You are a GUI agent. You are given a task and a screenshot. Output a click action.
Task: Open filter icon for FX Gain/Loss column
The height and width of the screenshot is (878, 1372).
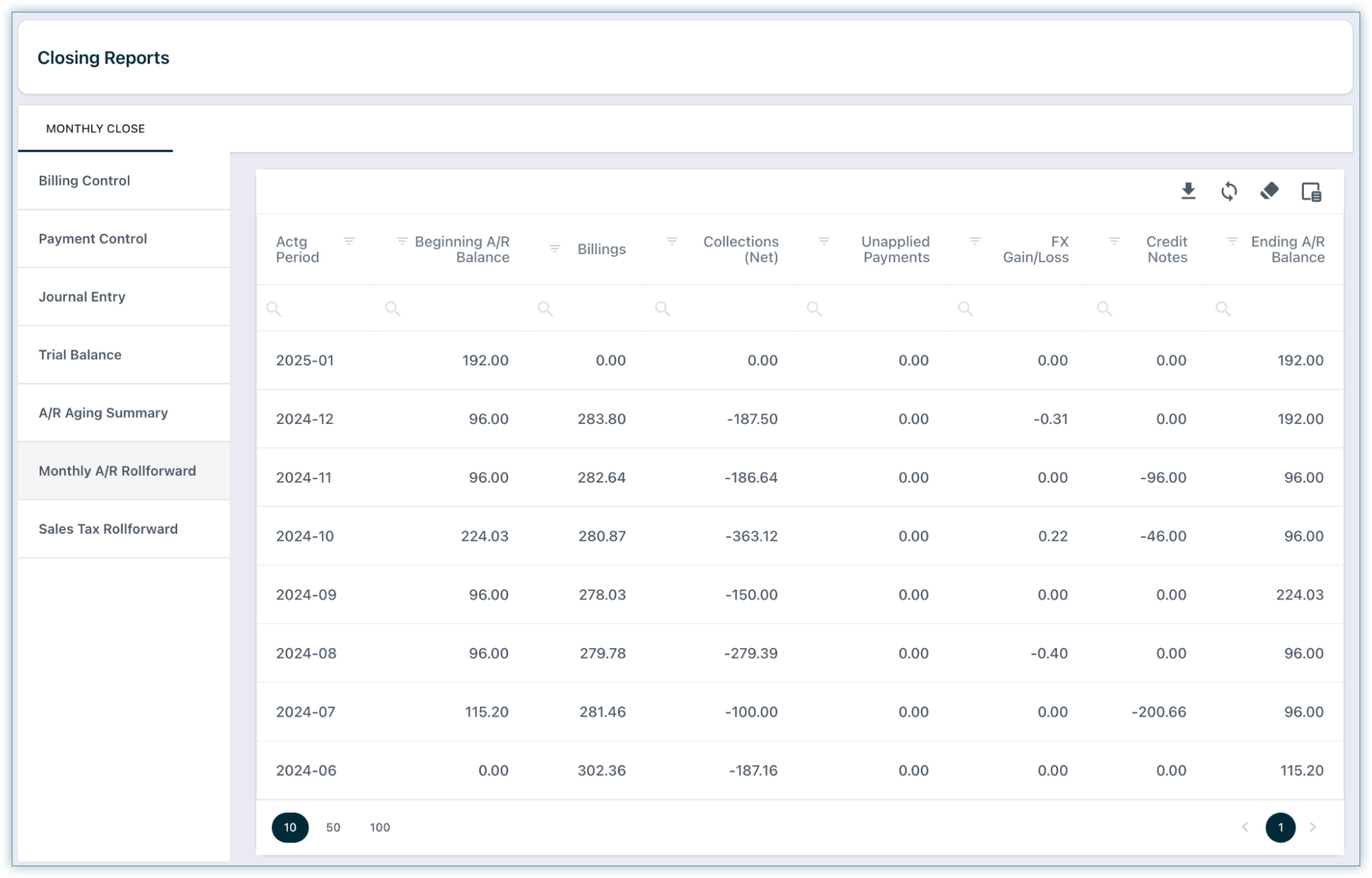pos(975,241)
